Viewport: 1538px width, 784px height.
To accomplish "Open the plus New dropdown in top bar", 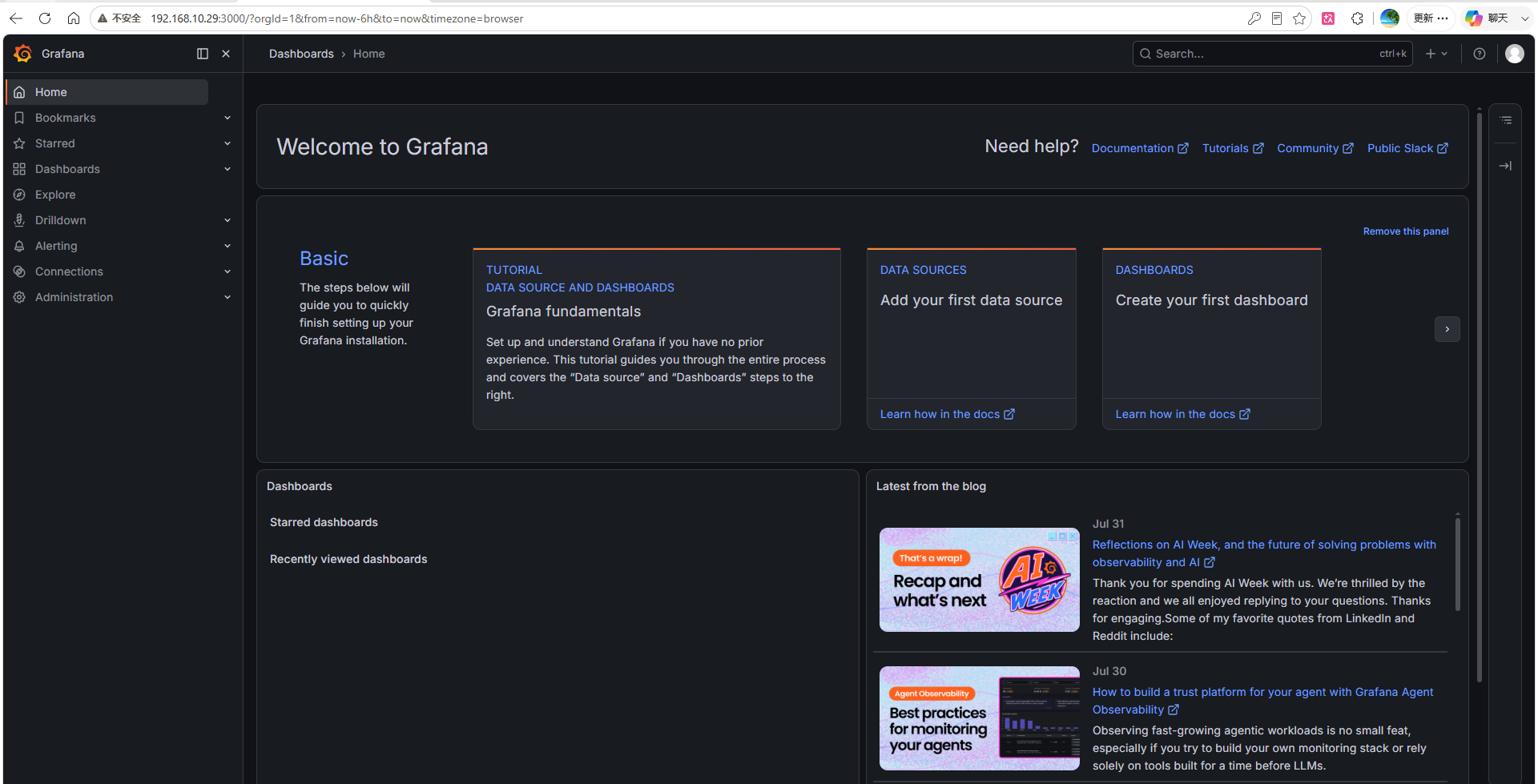I will coord(1436,54).
